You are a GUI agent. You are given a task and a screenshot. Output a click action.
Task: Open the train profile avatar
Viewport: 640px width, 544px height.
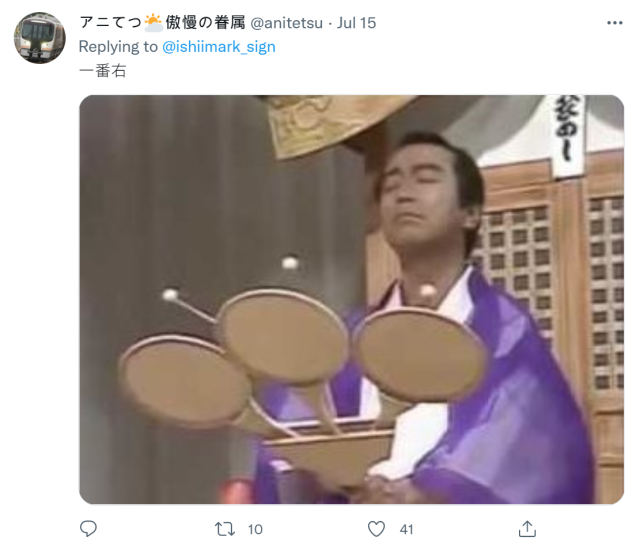click(40, 38)
